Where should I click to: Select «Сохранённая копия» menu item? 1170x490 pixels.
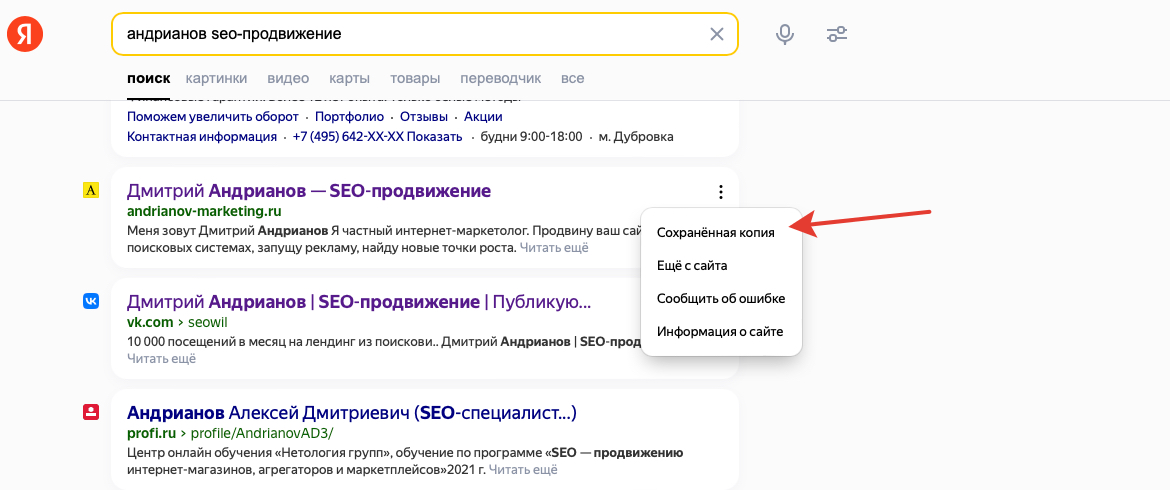(x=715, y=232)
